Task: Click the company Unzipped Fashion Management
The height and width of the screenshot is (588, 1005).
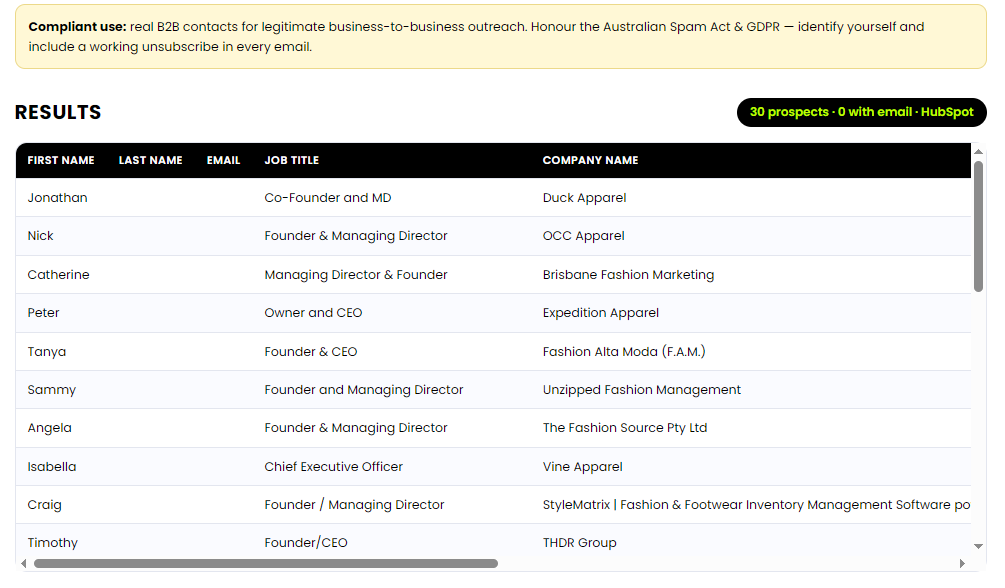Action: 642,390
